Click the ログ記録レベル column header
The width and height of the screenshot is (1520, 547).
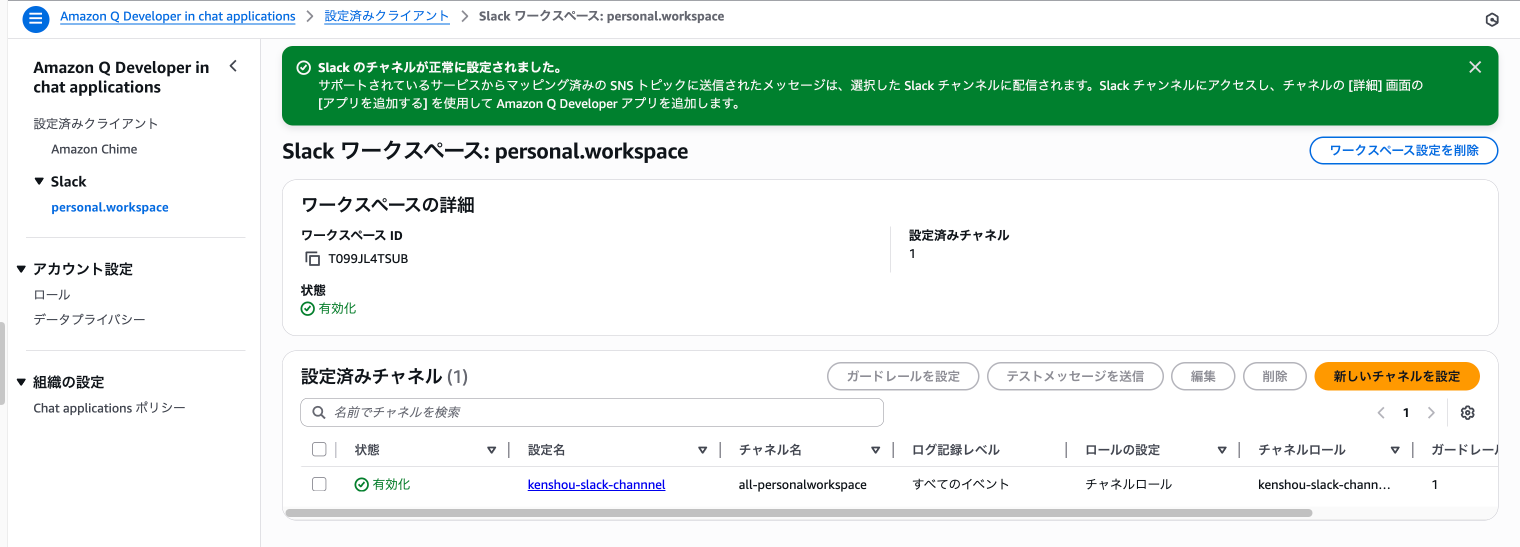[x=955, y=450]
